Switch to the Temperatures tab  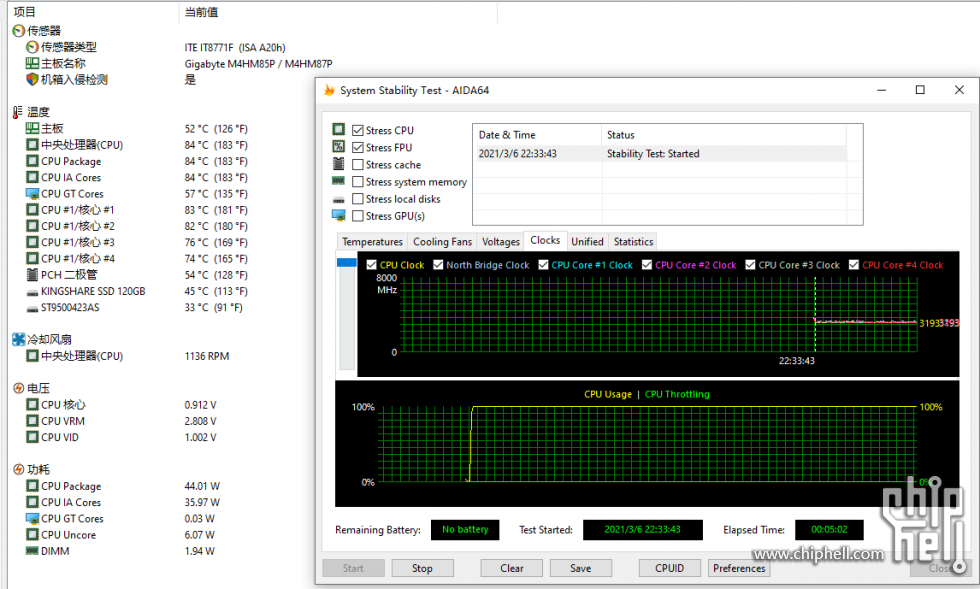[372, 241]
